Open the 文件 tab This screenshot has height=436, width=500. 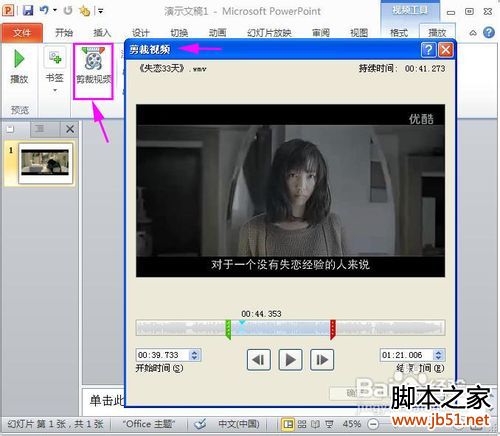click(x=22, y=33)
